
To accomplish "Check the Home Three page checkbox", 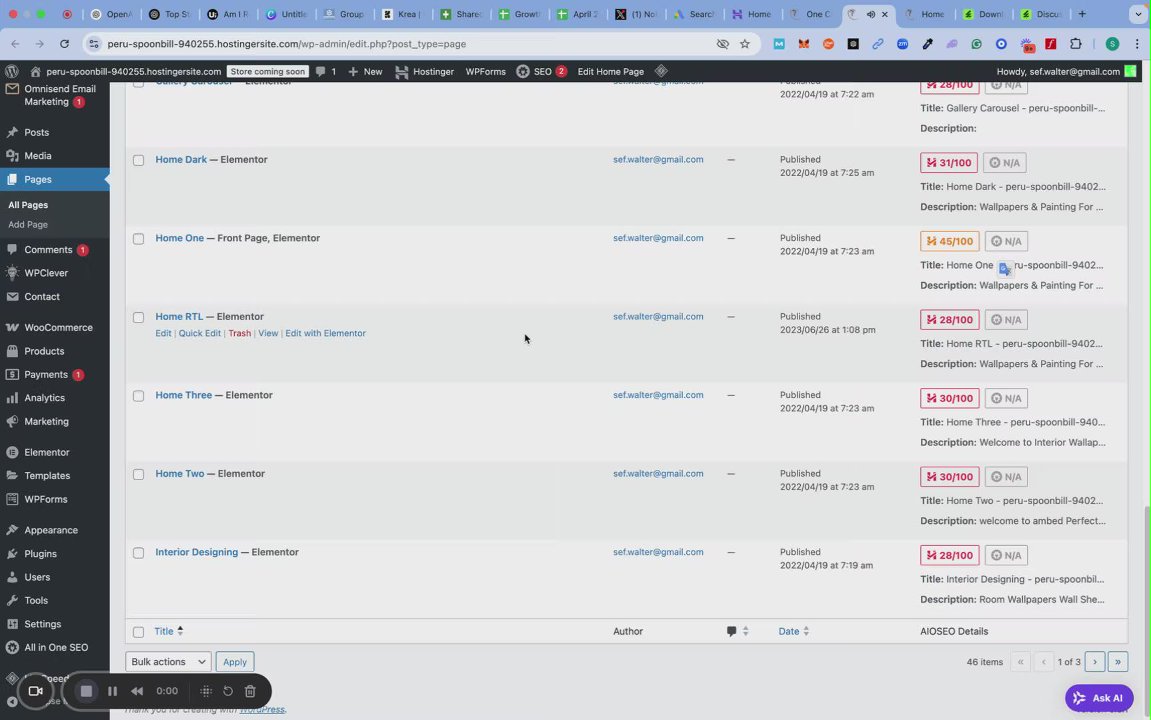I will (138, 396).
